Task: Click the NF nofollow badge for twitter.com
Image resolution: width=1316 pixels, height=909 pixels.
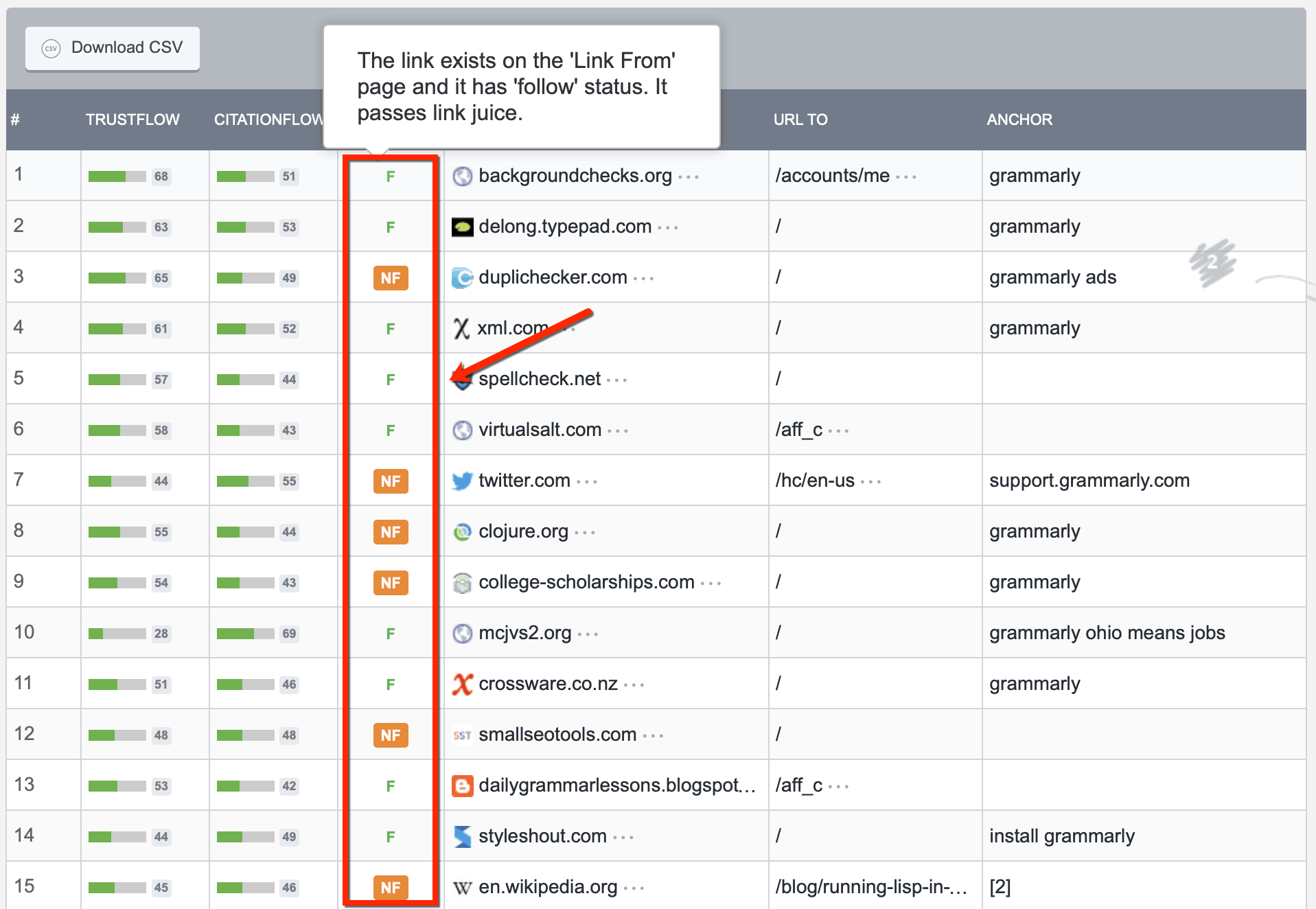Action: coord(391,481)
